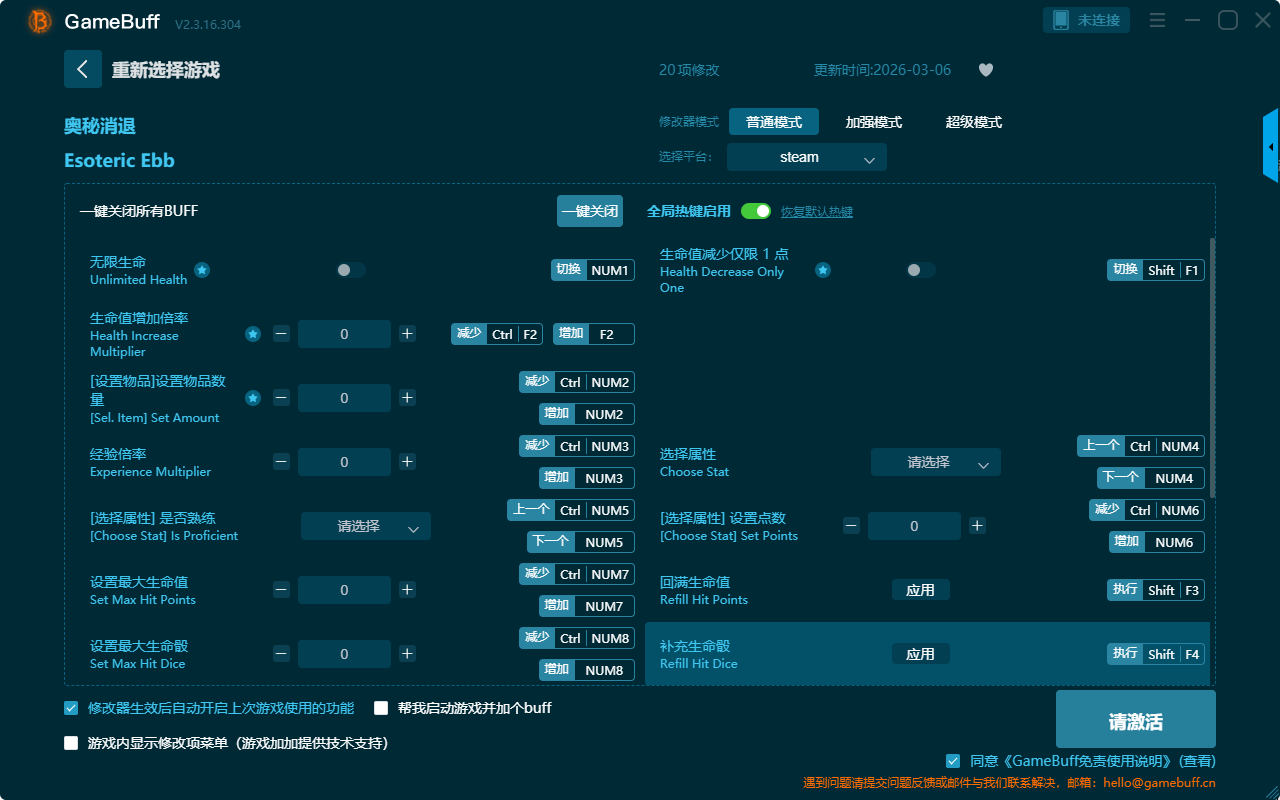Click star icon beside Health Decrease Only One
Image resolution: width=1280 pixels, height=800 pixels.
point(823,270)
